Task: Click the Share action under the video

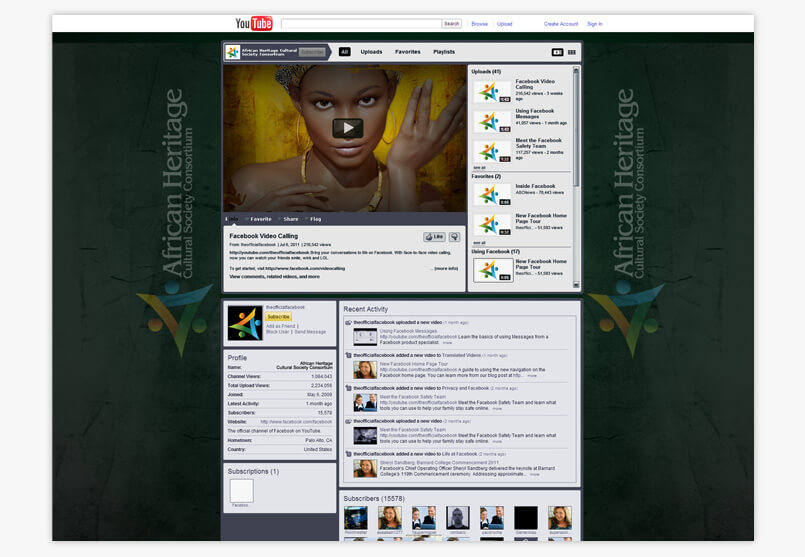Action: click(288, 219)
